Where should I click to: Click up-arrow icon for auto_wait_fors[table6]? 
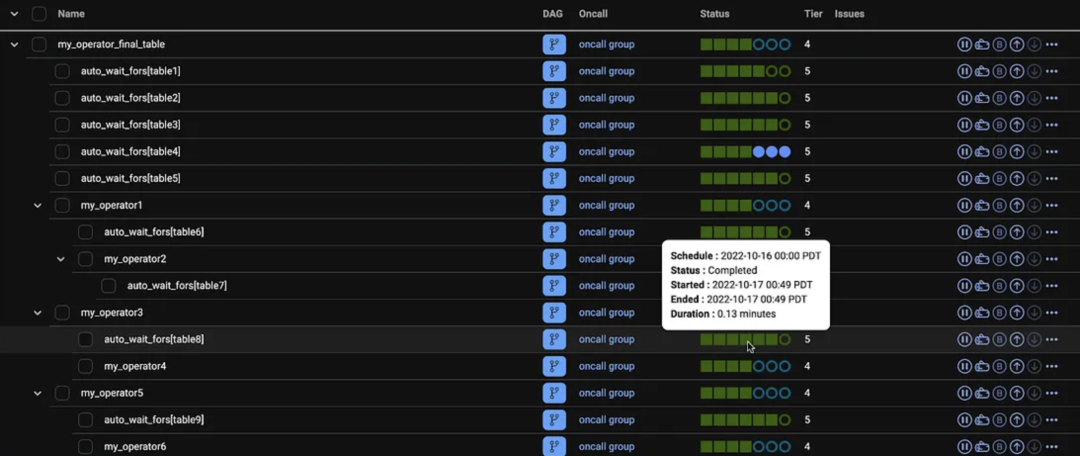click(1017, 233)
